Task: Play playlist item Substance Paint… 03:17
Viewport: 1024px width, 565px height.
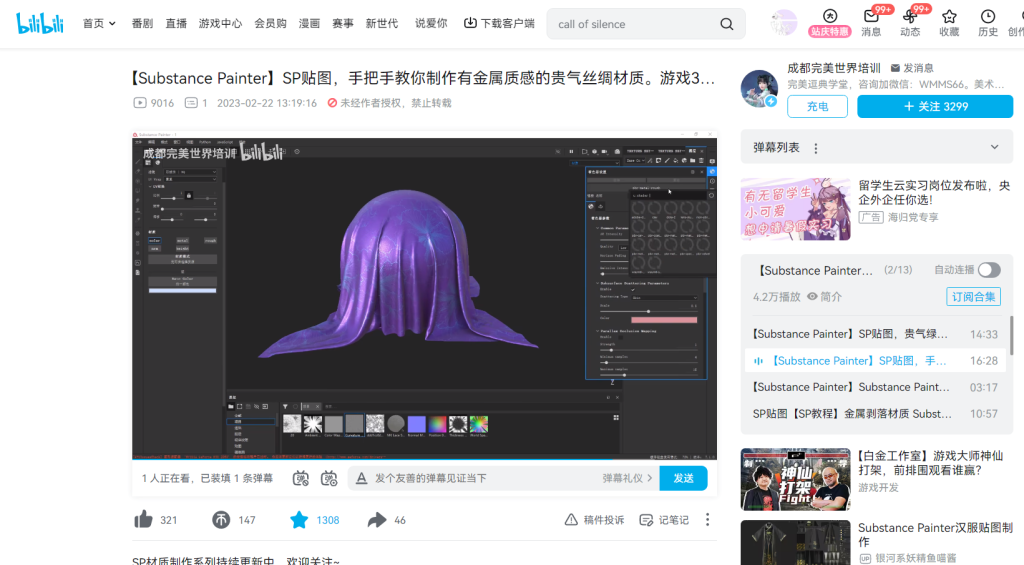Action: tap(874, 387)
